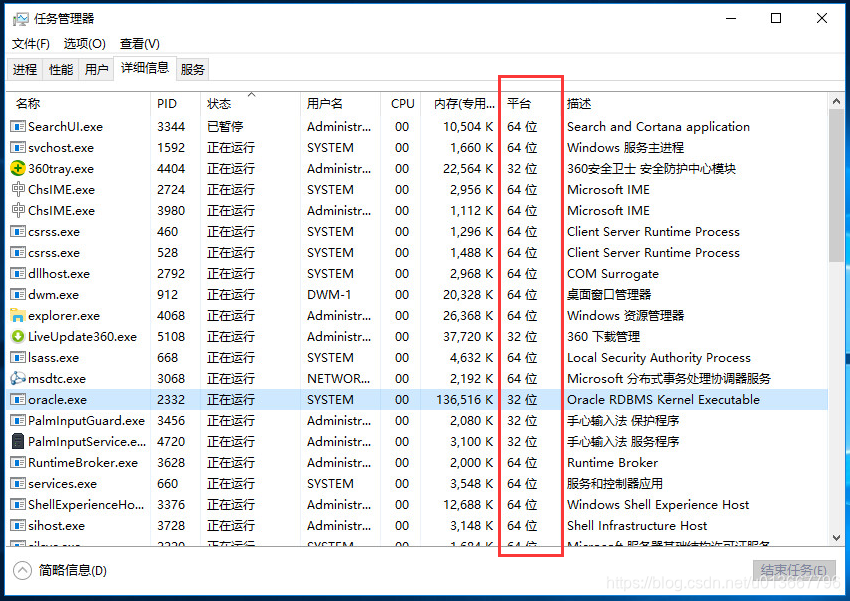This screenshot has height=601, width=850.
Task: Click the services.exe process icon
Action: pyautogui.click(x=18, y=483)
